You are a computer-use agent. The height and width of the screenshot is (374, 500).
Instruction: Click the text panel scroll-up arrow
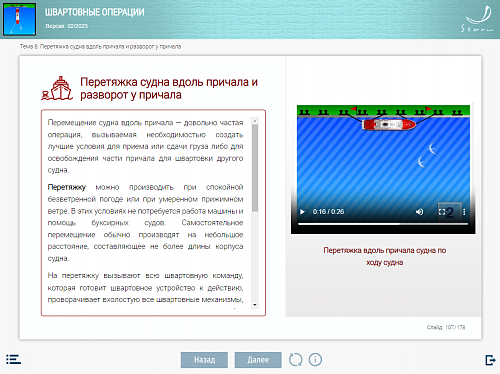255,121
